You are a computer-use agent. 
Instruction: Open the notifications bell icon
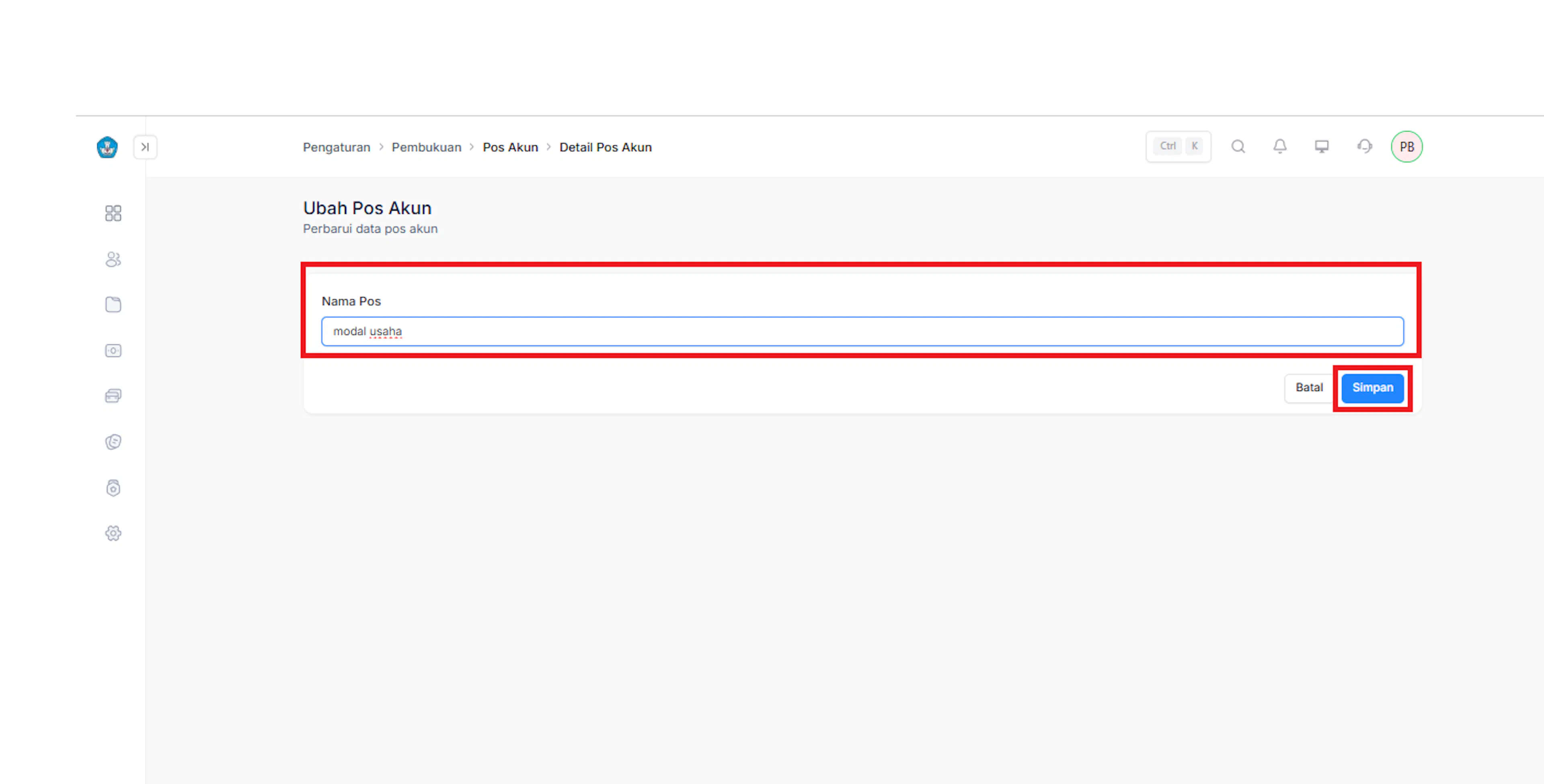(1280, 146)
